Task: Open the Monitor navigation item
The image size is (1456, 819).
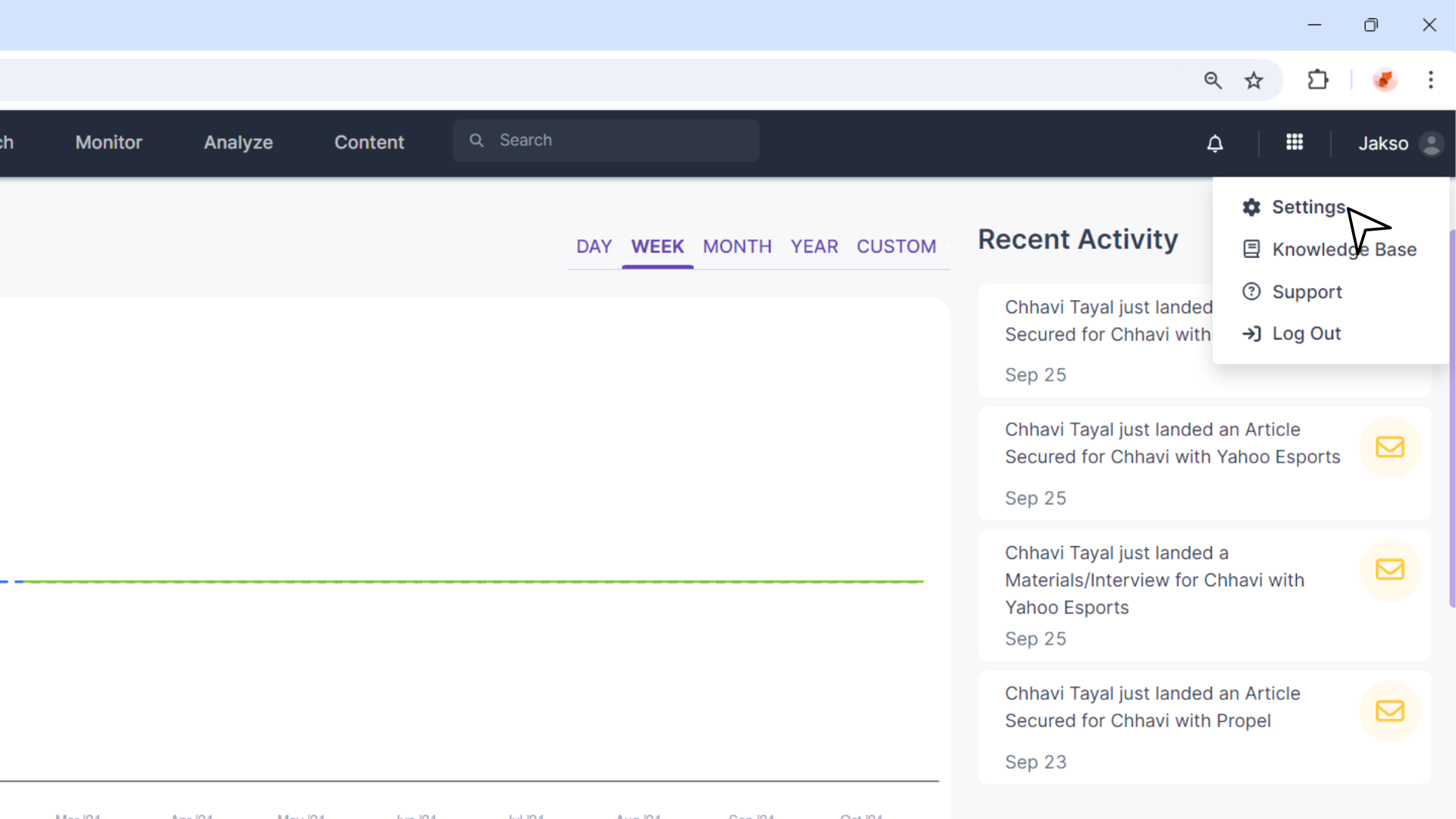Action: [x=108, y=143]
